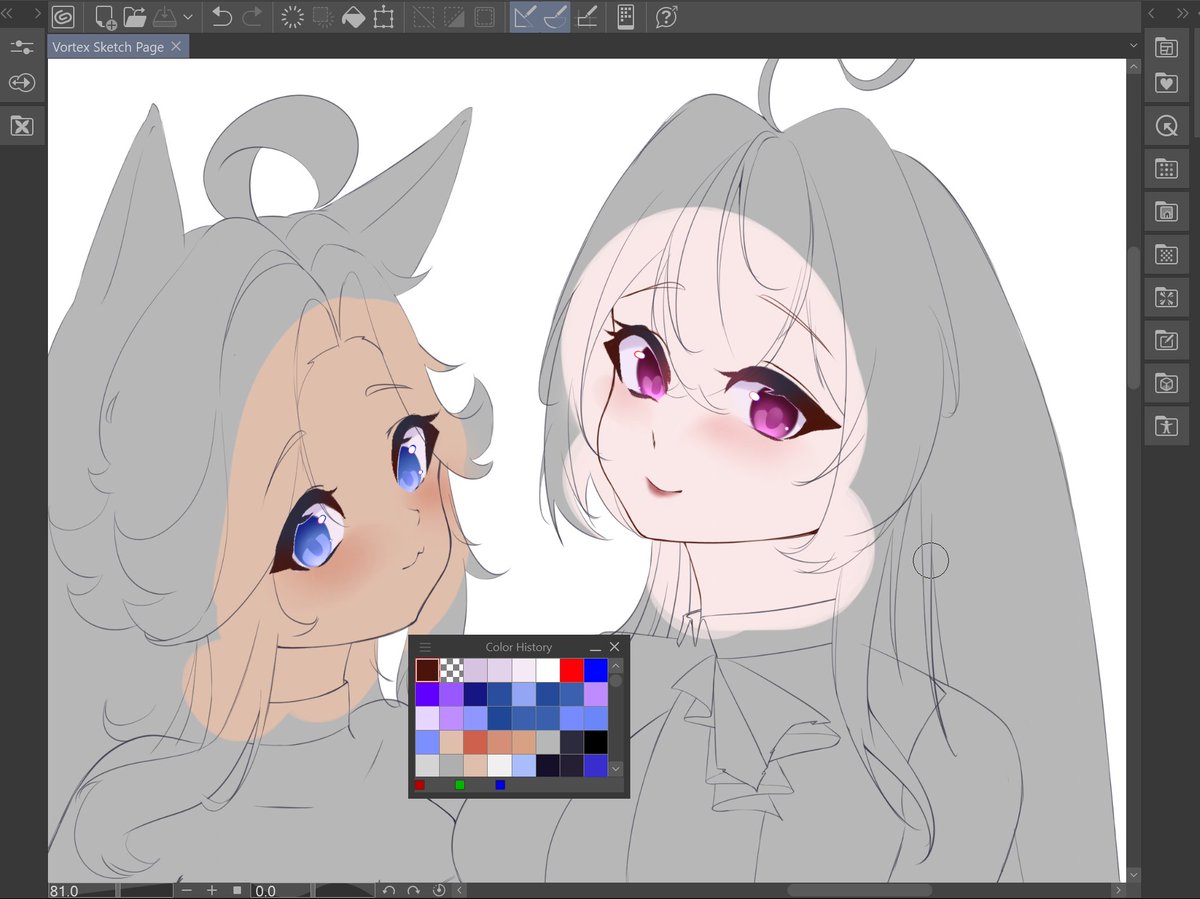Viewport: 1200px width, 899px height.
Task: Toggle Snap to Special Ruler
Action: point(555,16)
